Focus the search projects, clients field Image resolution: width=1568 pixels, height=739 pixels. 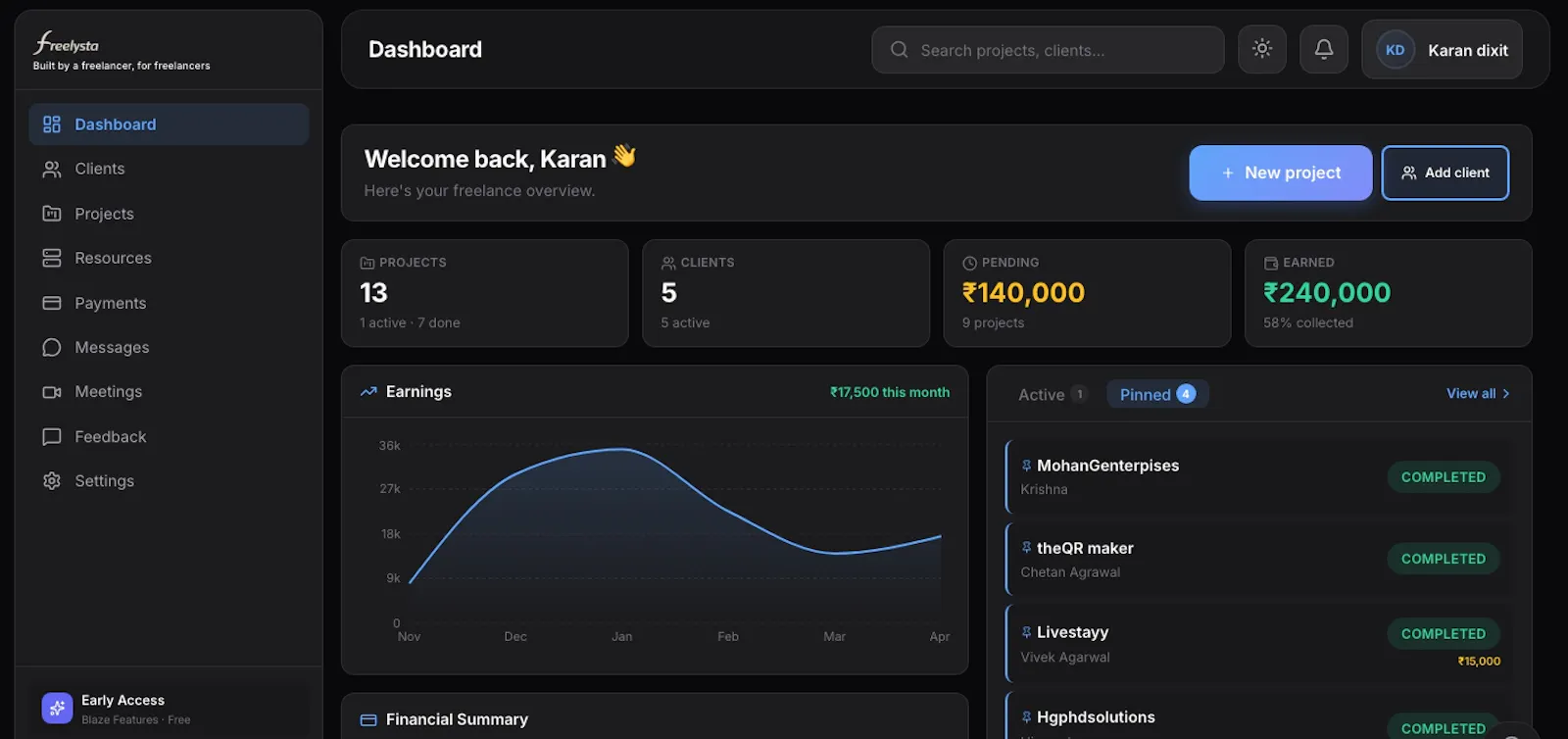pyautogui.click(x=1048, y=50)
